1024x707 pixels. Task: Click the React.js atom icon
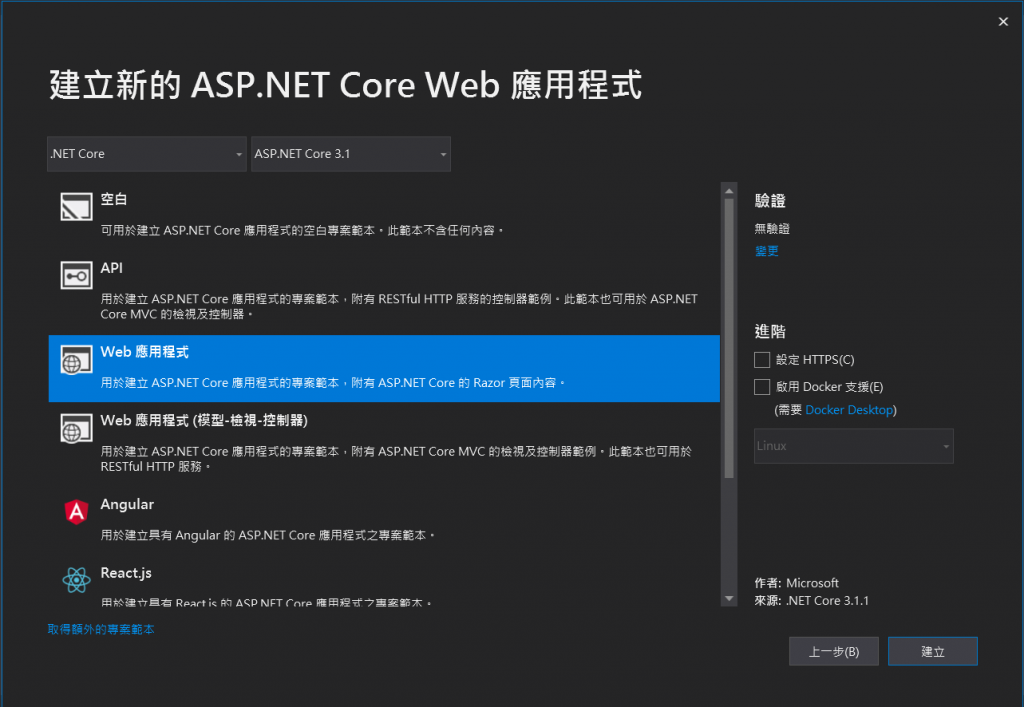[x=76, y=580]
